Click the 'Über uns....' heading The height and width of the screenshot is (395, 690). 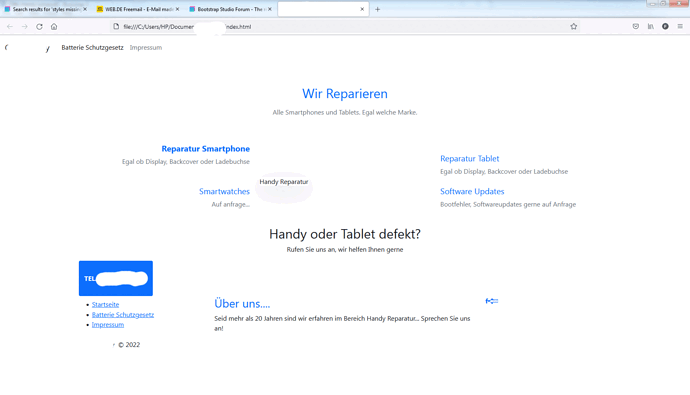[x=242, y=304]
